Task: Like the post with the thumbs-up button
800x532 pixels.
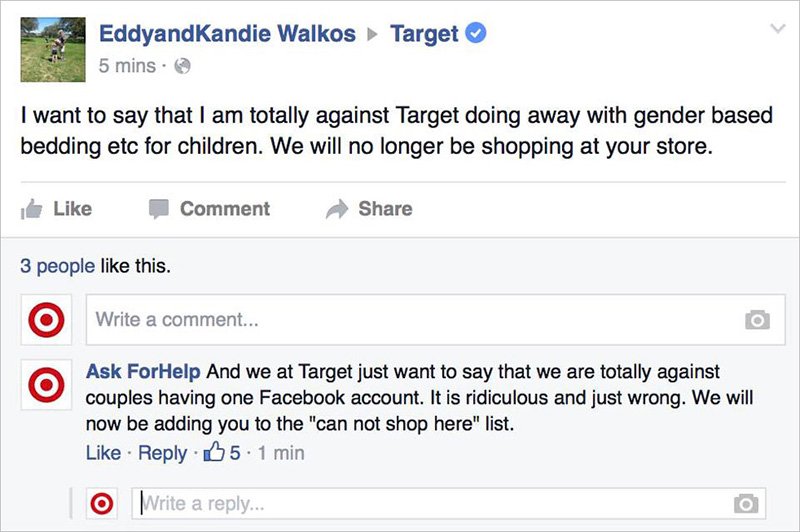Action: (56, 209)
